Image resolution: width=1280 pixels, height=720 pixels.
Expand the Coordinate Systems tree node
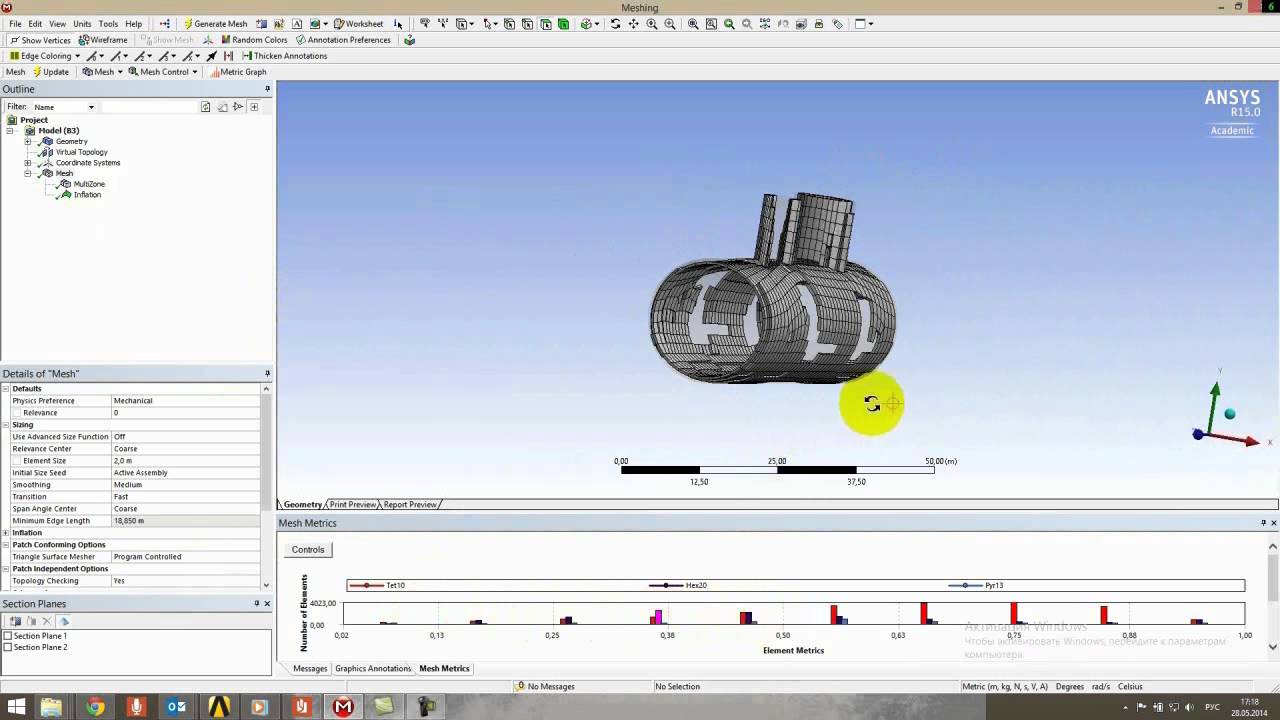(x=28, y=163)
